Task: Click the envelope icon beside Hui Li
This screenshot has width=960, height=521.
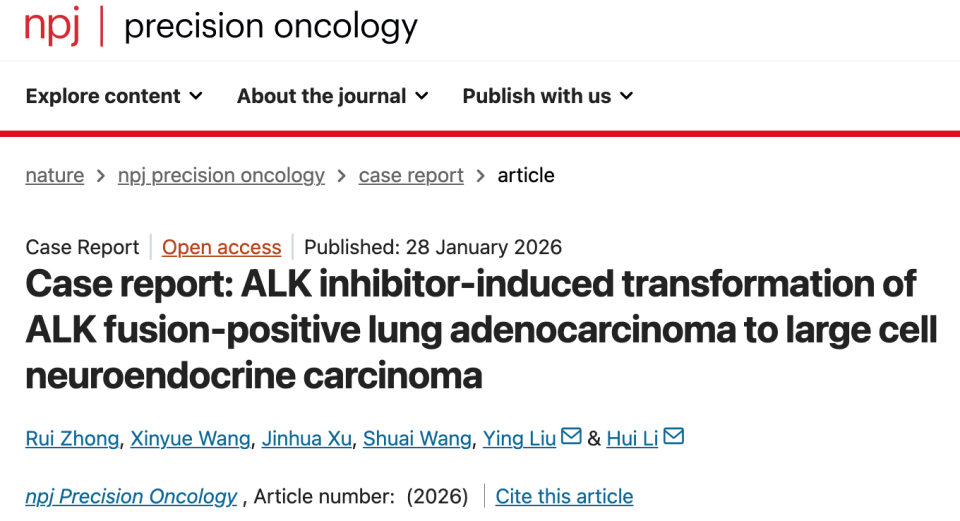Action: (x=673, y=437)
